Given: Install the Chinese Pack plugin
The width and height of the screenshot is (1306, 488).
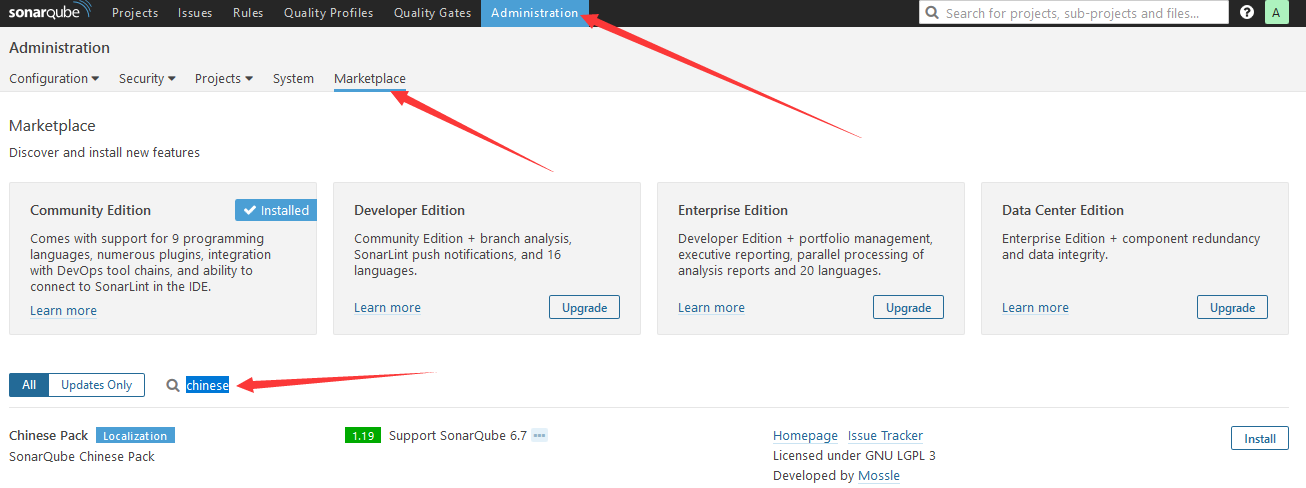Looking at the screenshot, I should click(x=1259, y=438).
